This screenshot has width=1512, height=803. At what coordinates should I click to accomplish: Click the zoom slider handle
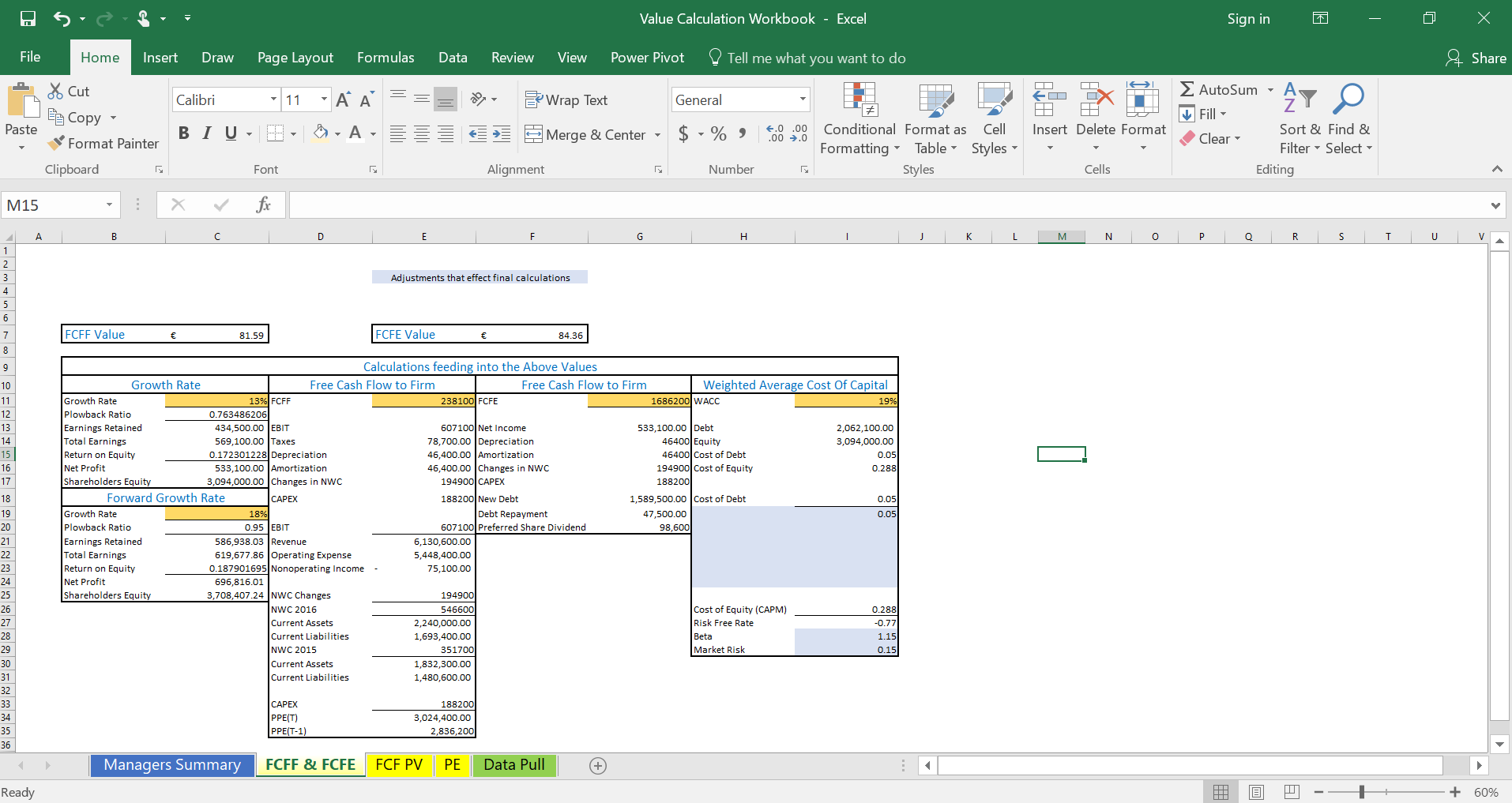point(1362,792)
